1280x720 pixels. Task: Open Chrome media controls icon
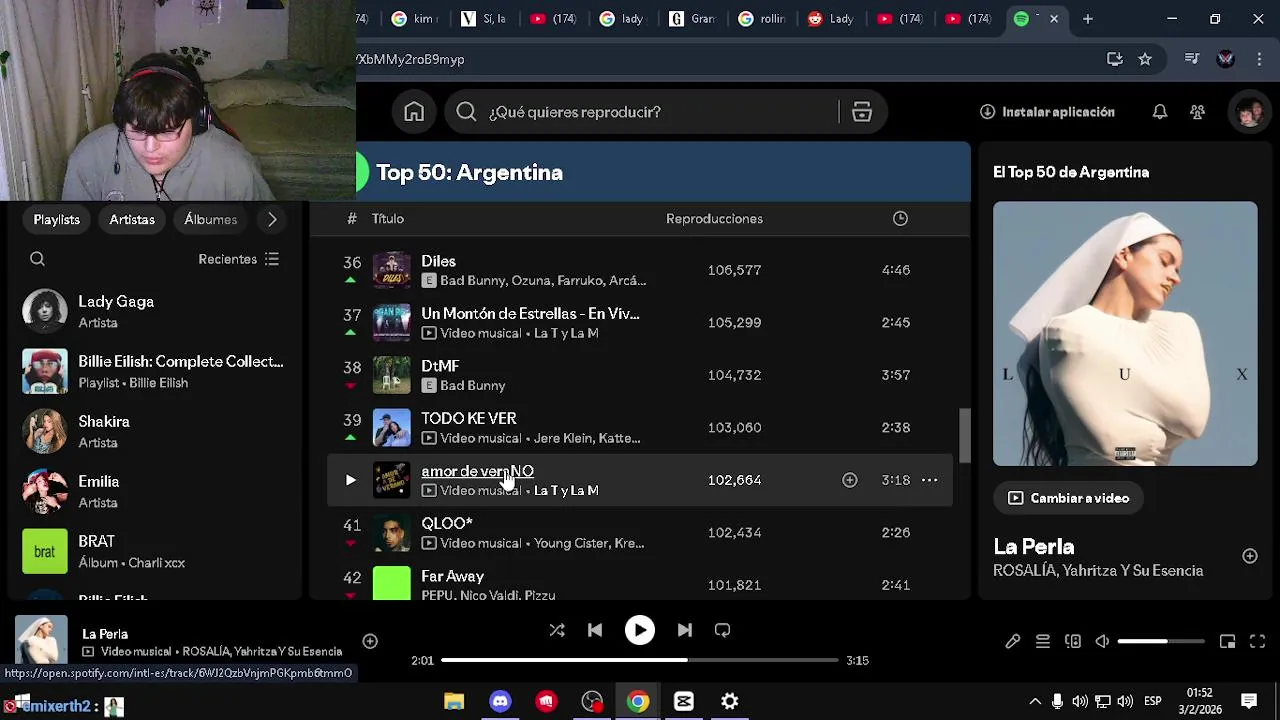point(1191,59)
